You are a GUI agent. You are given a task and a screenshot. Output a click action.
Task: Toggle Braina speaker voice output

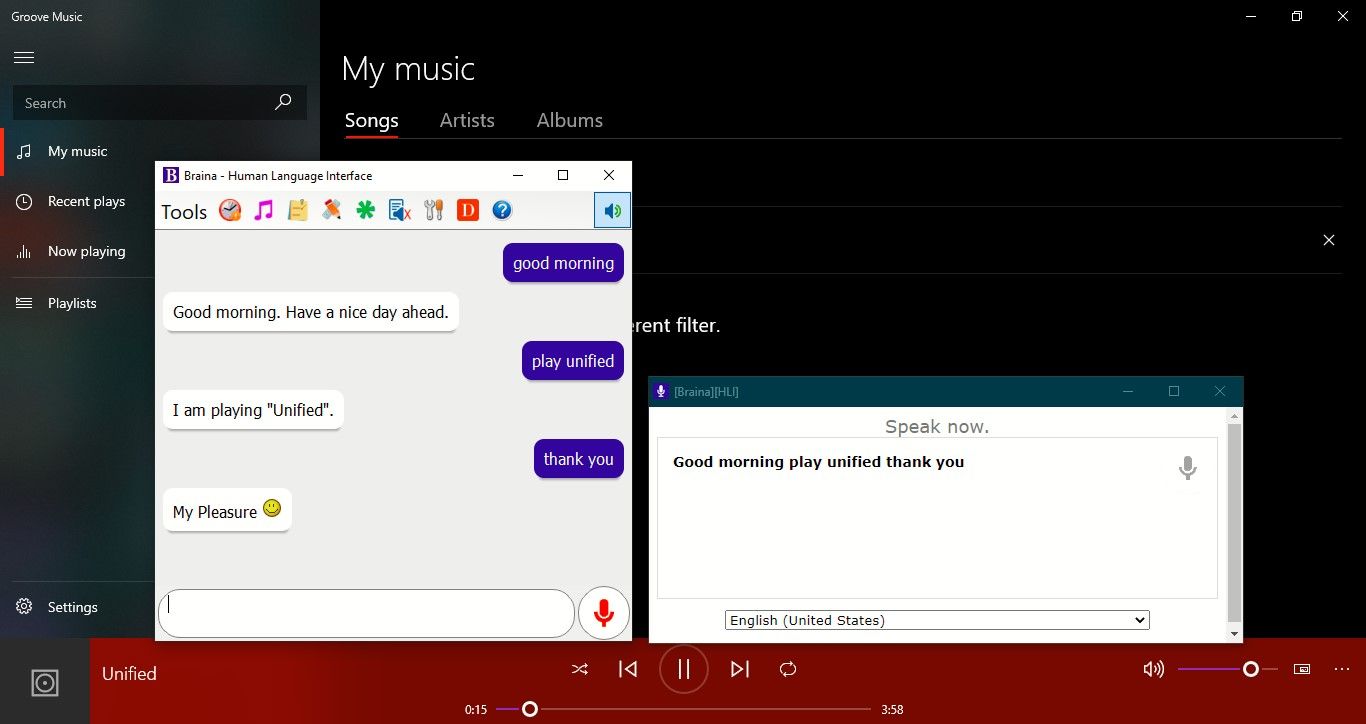pos(612,211)
